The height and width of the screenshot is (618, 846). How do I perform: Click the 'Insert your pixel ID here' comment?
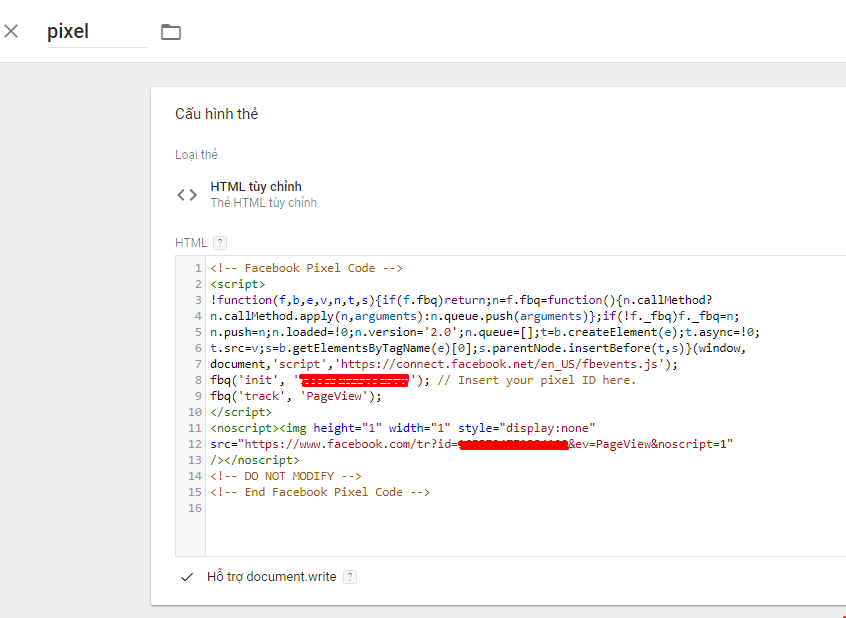click(537, 380)
